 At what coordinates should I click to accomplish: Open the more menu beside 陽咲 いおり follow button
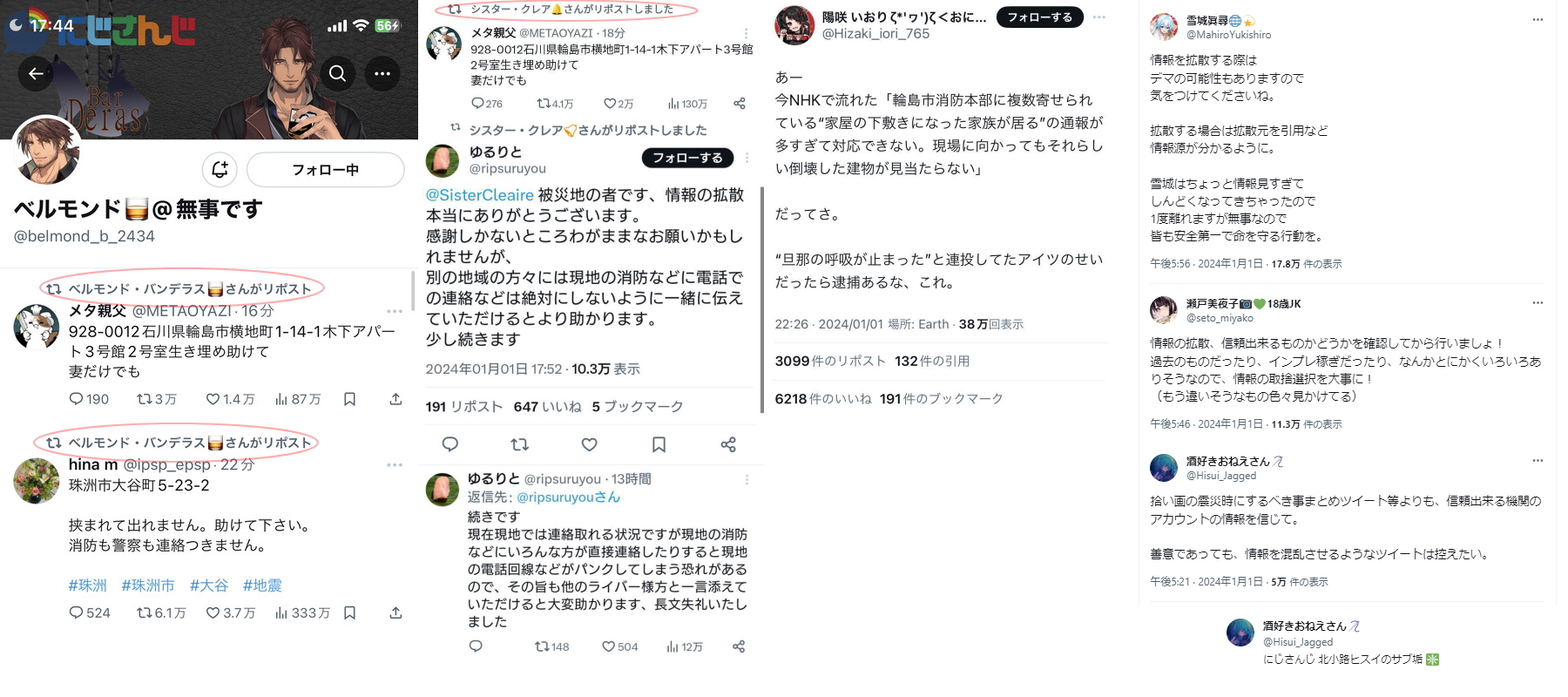(x=1099, y=17)
